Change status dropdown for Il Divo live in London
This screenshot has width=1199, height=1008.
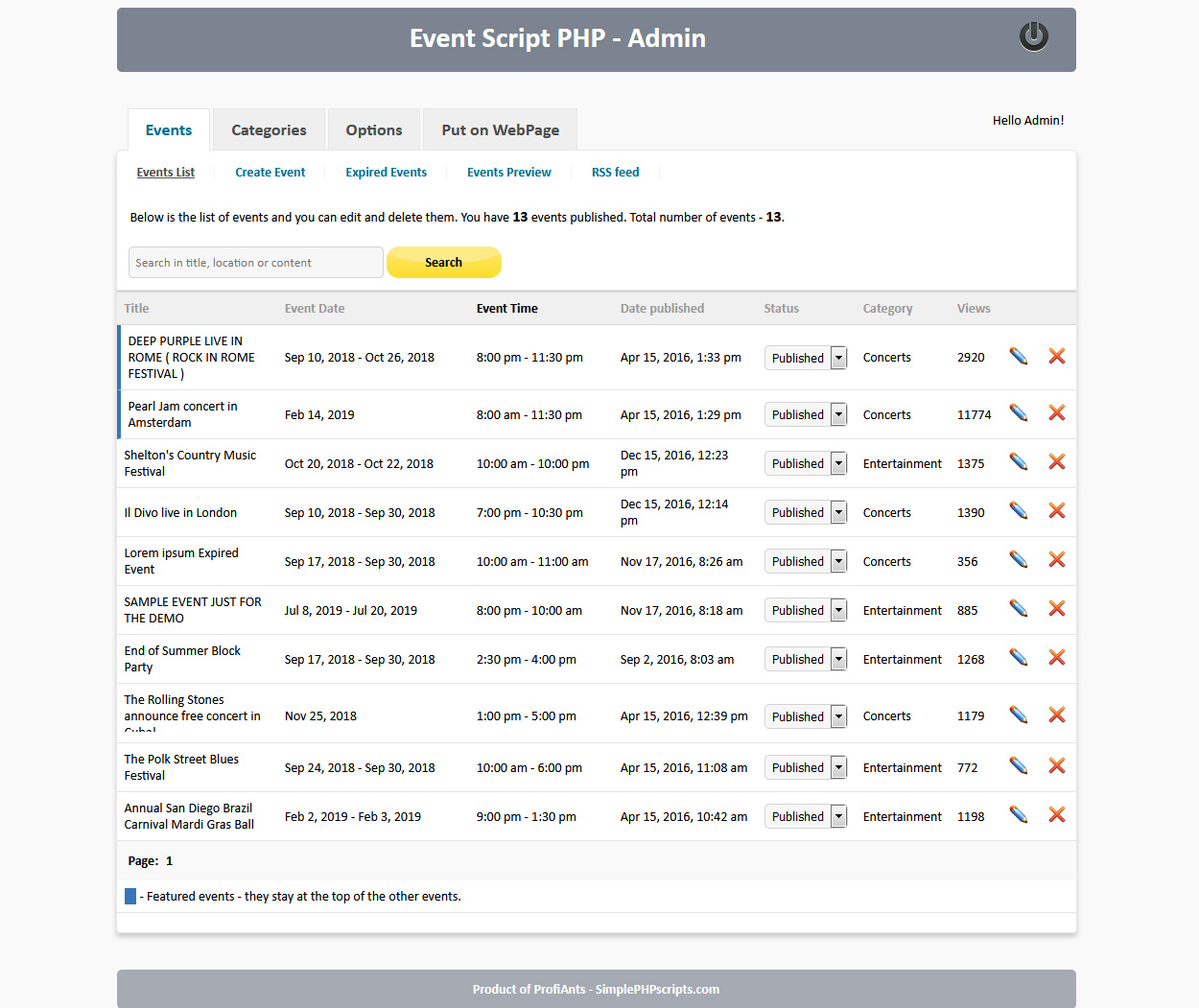(x=806, y=511)
